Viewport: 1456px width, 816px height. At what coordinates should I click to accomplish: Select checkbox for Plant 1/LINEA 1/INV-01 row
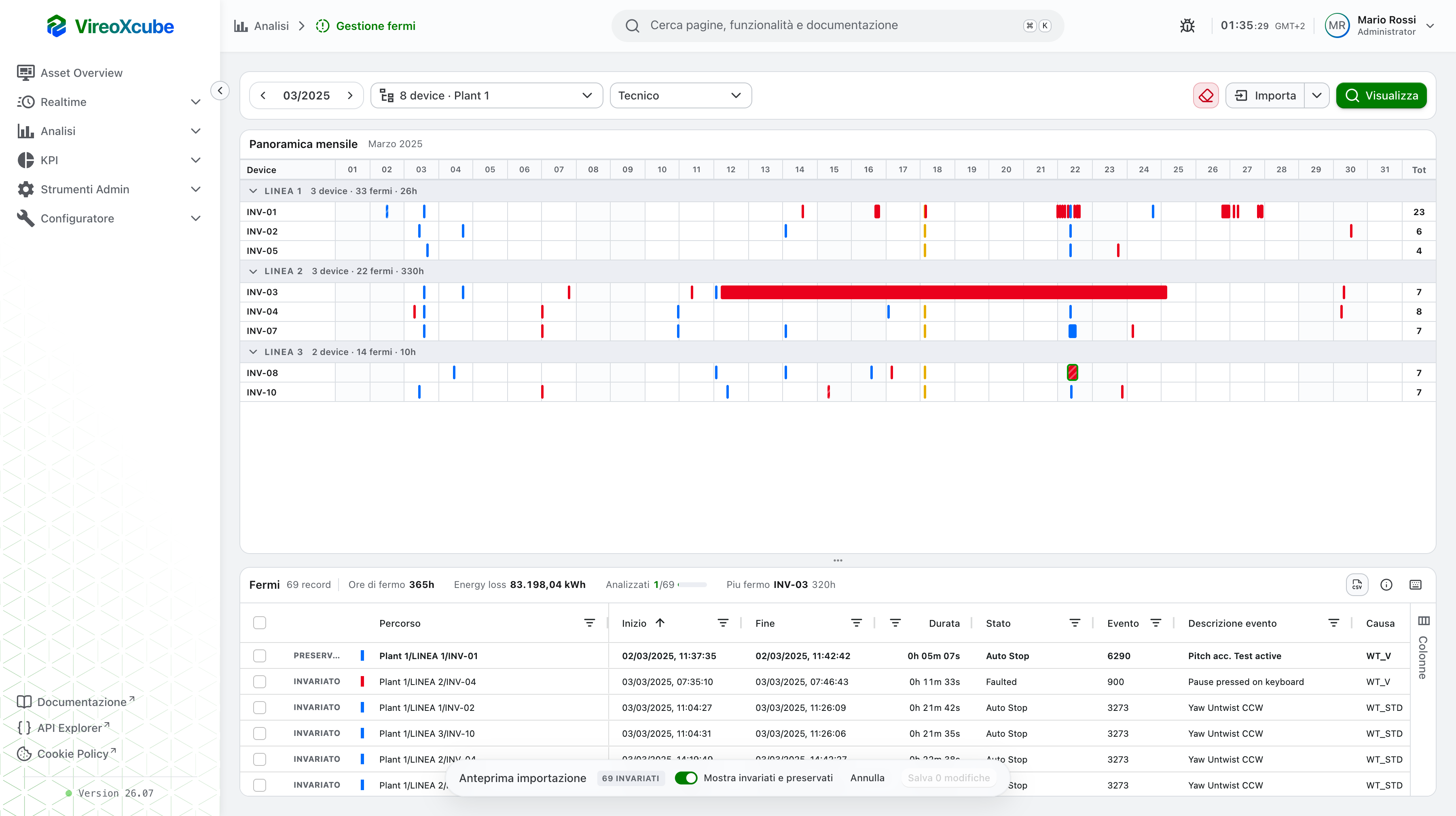tap(259, 655)
